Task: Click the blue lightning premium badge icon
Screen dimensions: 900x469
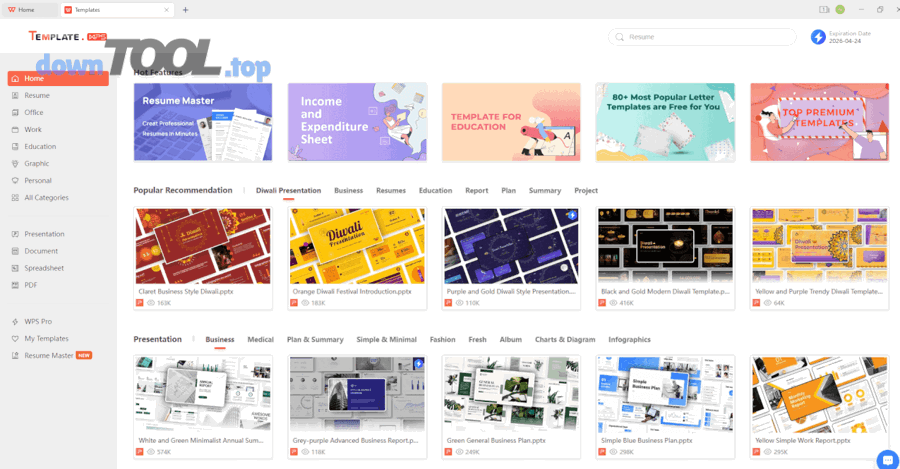Action: [818, 37]
